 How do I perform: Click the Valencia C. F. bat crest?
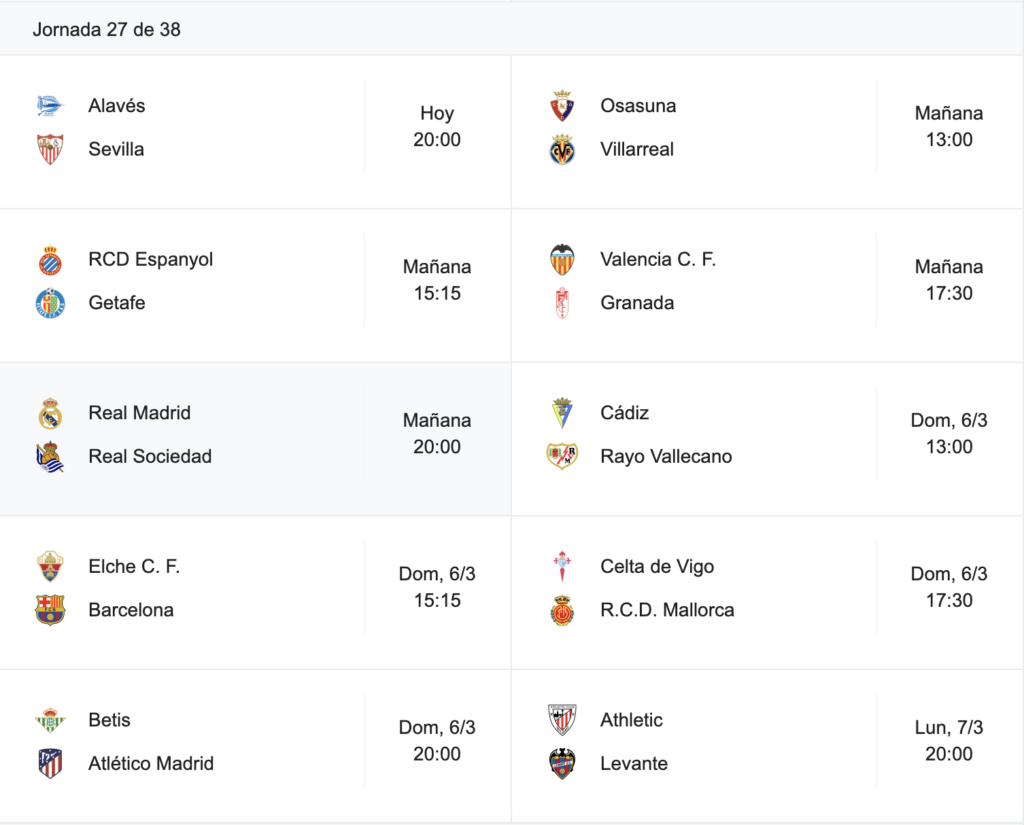[562, 259]
